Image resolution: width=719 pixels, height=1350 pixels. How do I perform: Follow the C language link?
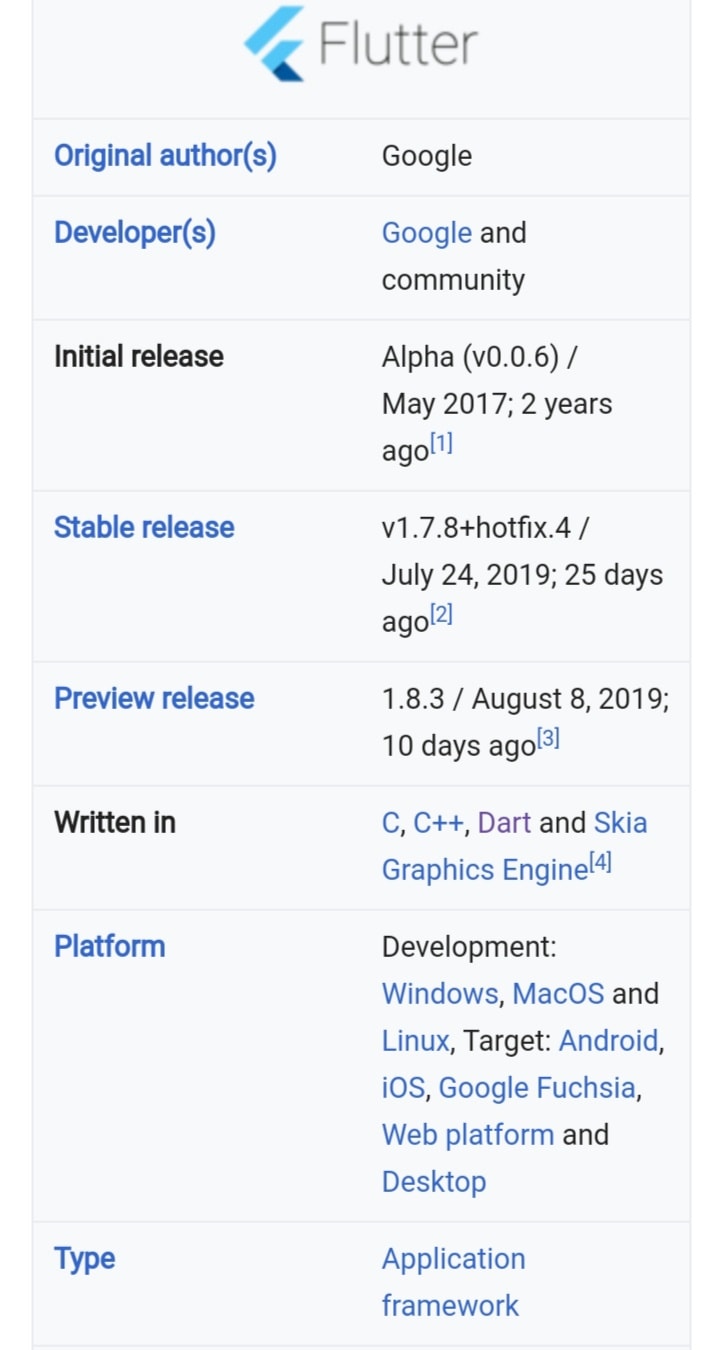391,823
